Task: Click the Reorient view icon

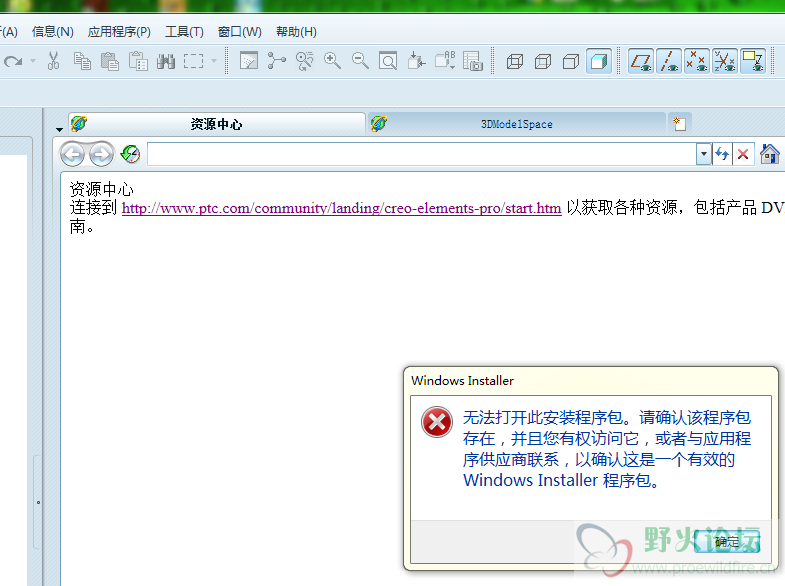Action: pos(416,61)
